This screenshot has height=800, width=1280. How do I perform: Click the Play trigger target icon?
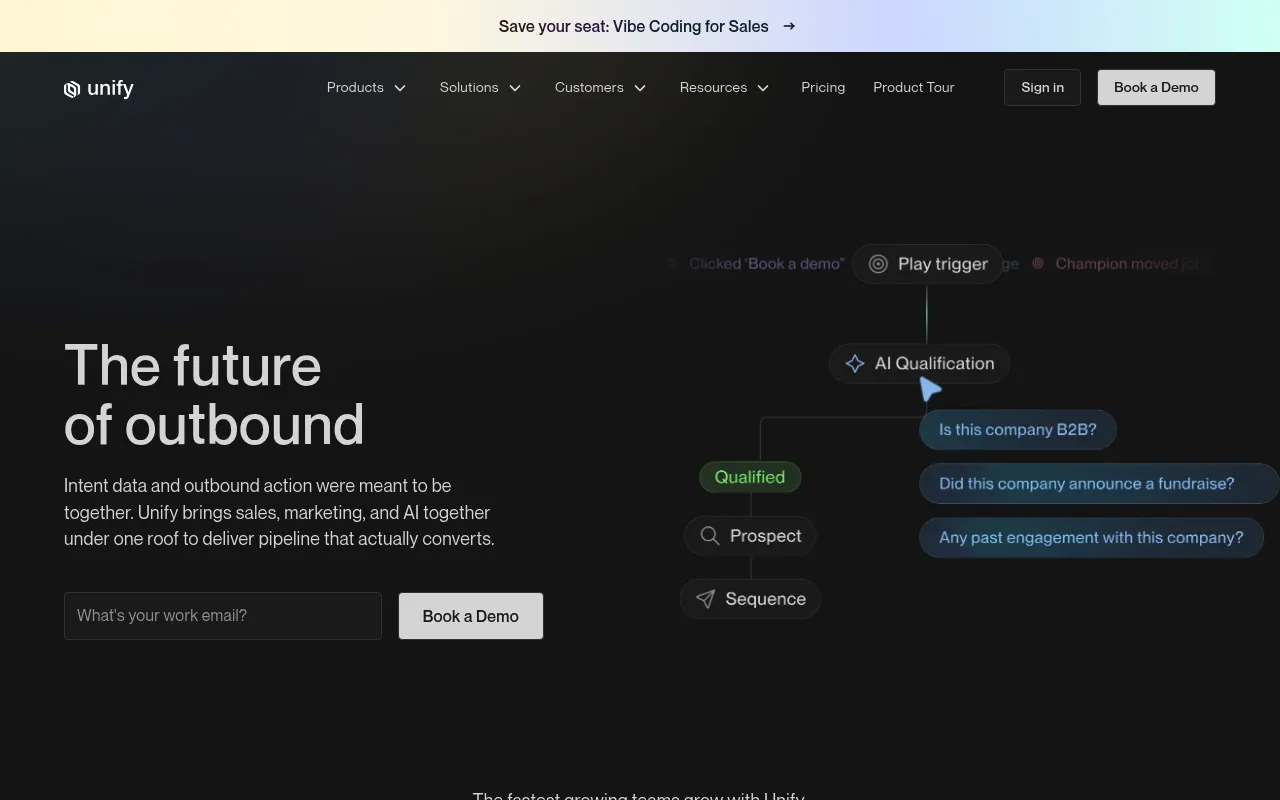[x=878, y=264]
